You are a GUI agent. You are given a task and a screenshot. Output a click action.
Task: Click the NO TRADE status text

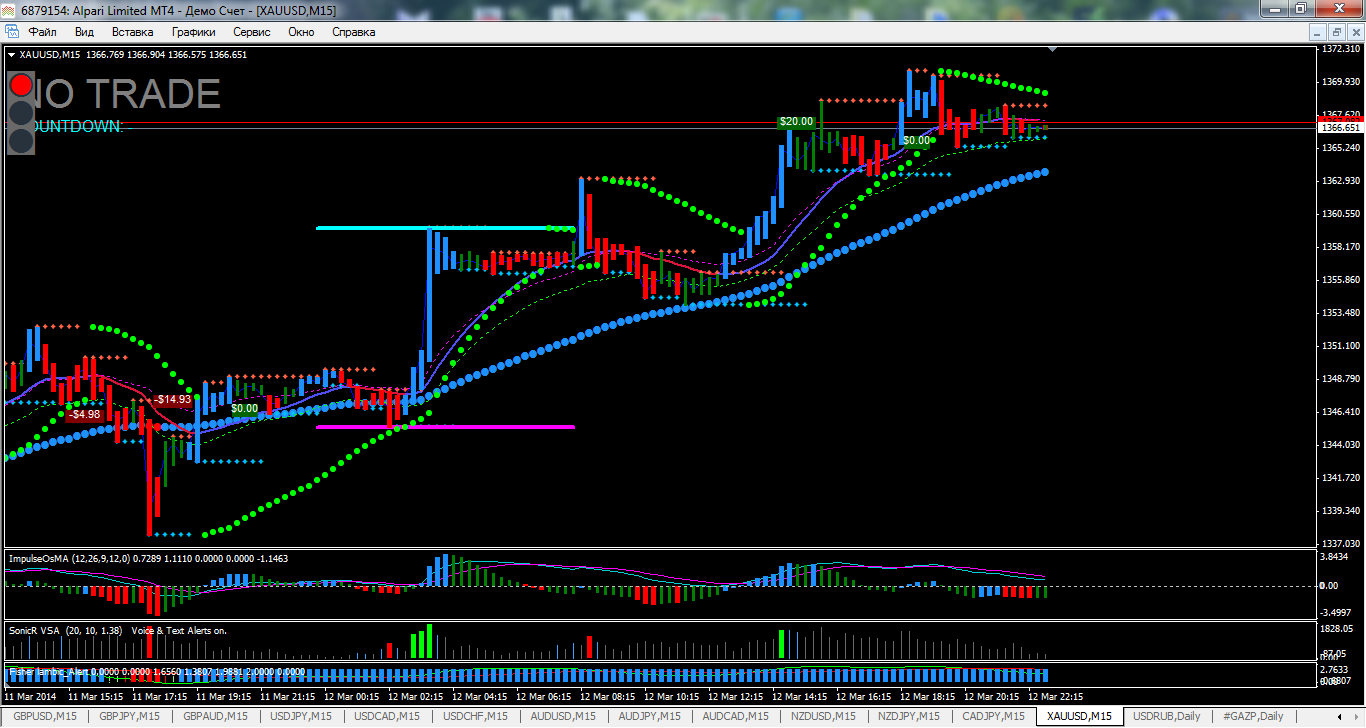[128, 94]
